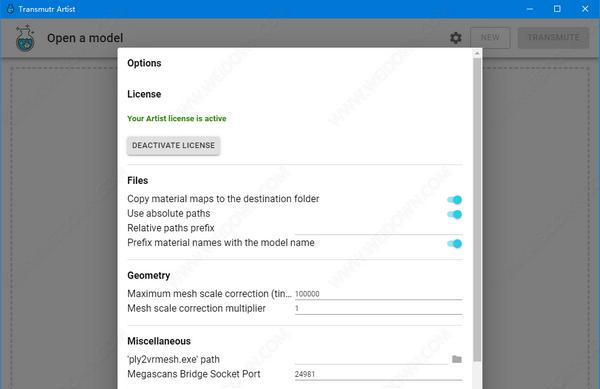The width and height of the screenshot is (600, 389).
Task: Click the 'Open a model' title text
Action: [85, 38]
